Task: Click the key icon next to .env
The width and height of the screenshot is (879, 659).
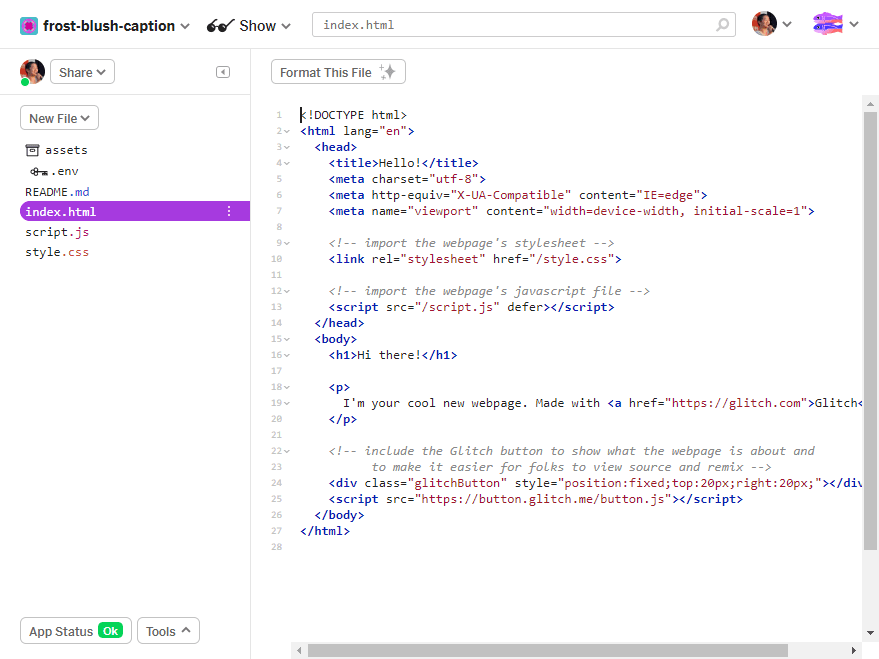Action: 39,172
